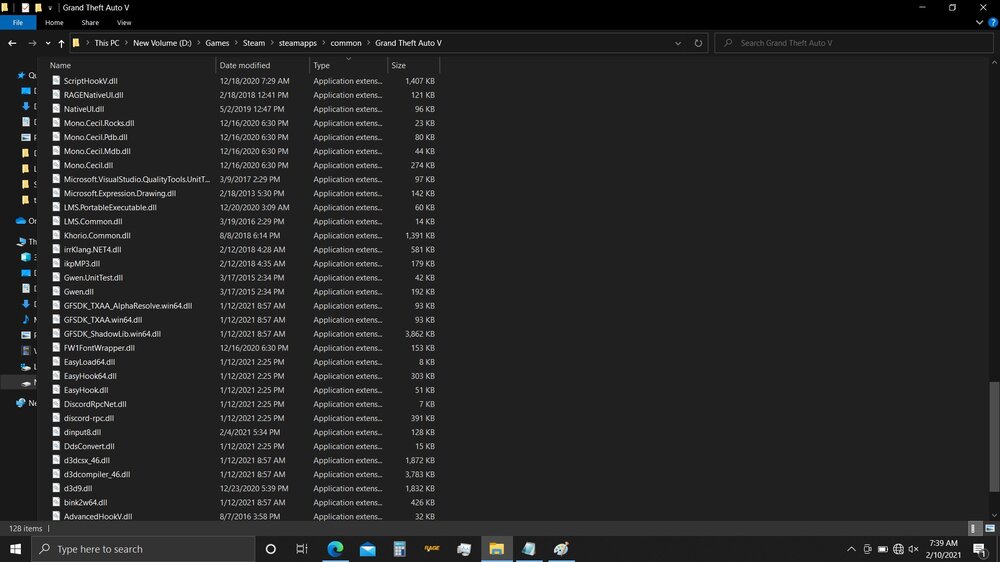Select the NativeUI.dll file
The height and width of the screenshot is (562, 1000).
84,109
